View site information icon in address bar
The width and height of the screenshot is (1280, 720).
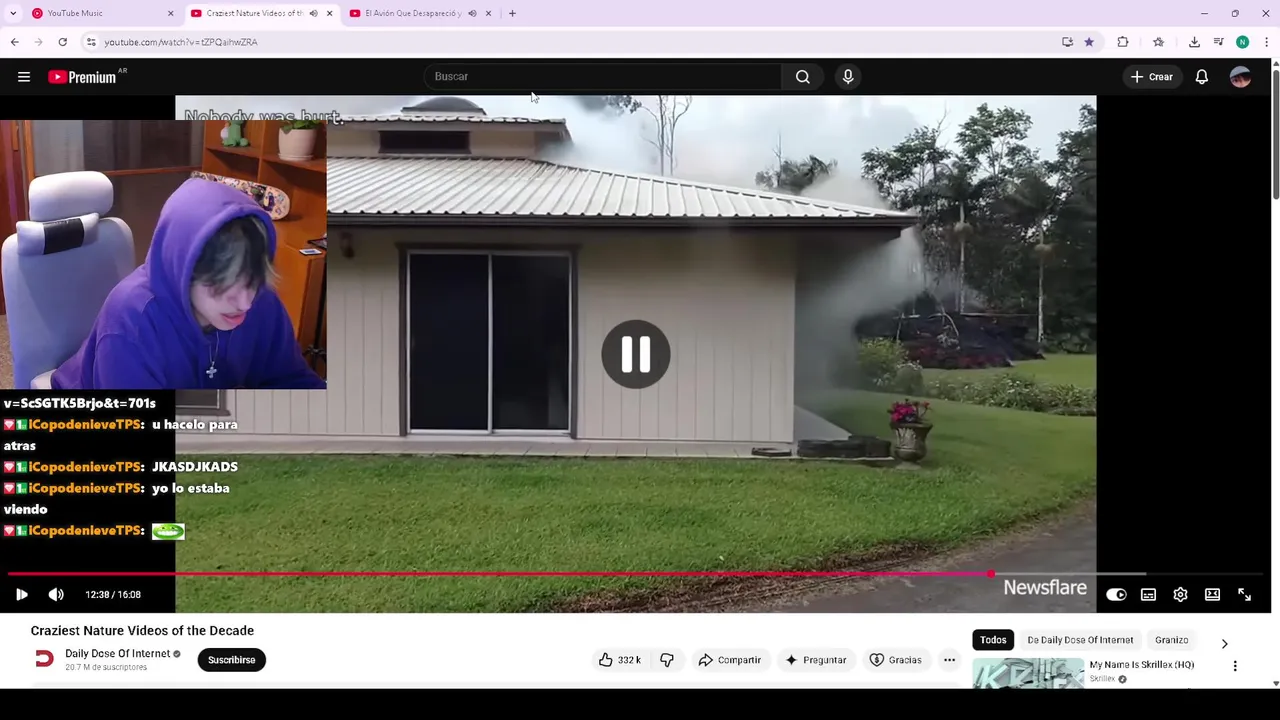91,42
